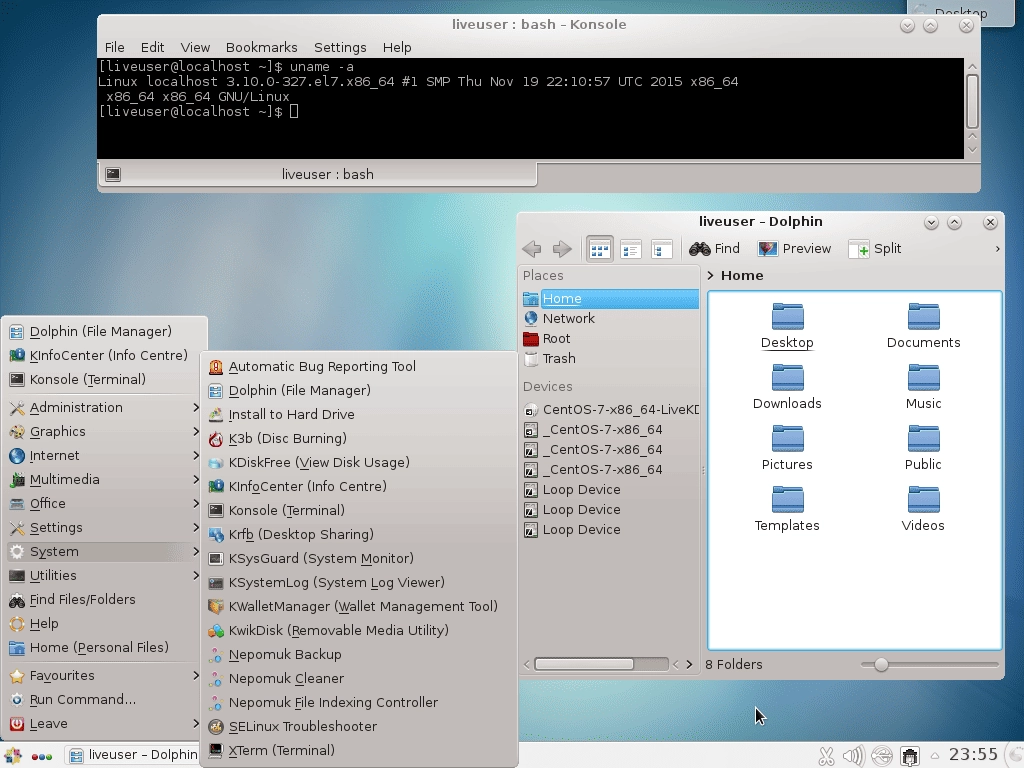The width and height of the screenshot is (1024, 768).
Task: Click Find Files/Folders in launcher menu
Action: tap(104, 600)
